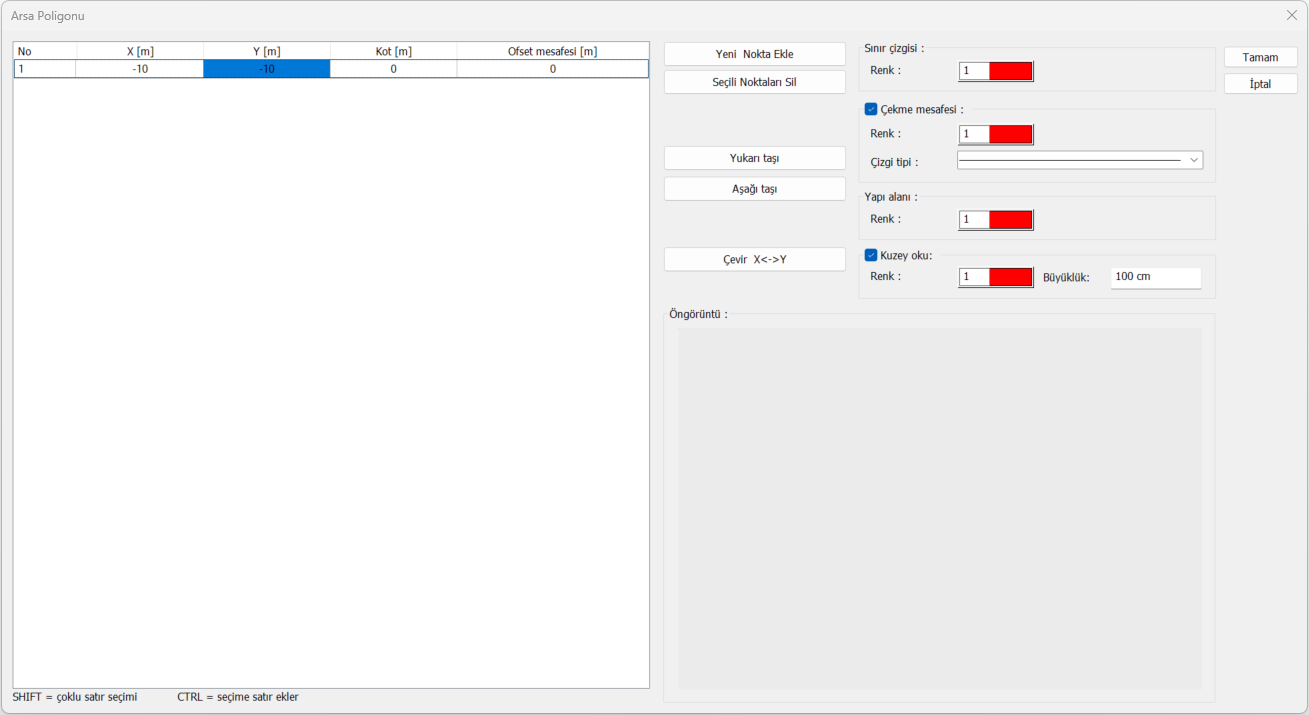This screenshot has height=715, width=1309.
Task: Click the Ofset mesafesi cell in row 1
Action: (552, 69)
